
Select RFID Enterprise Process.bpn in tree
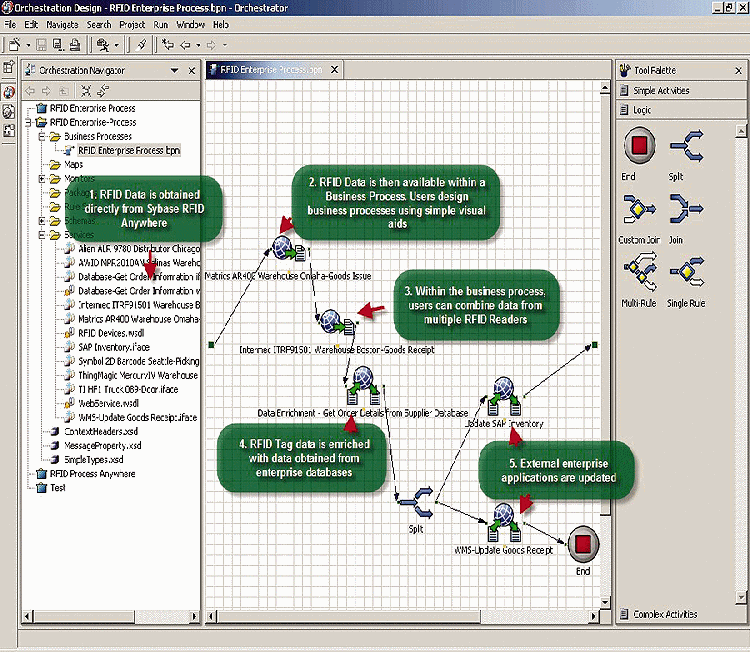tap(129, 151)
